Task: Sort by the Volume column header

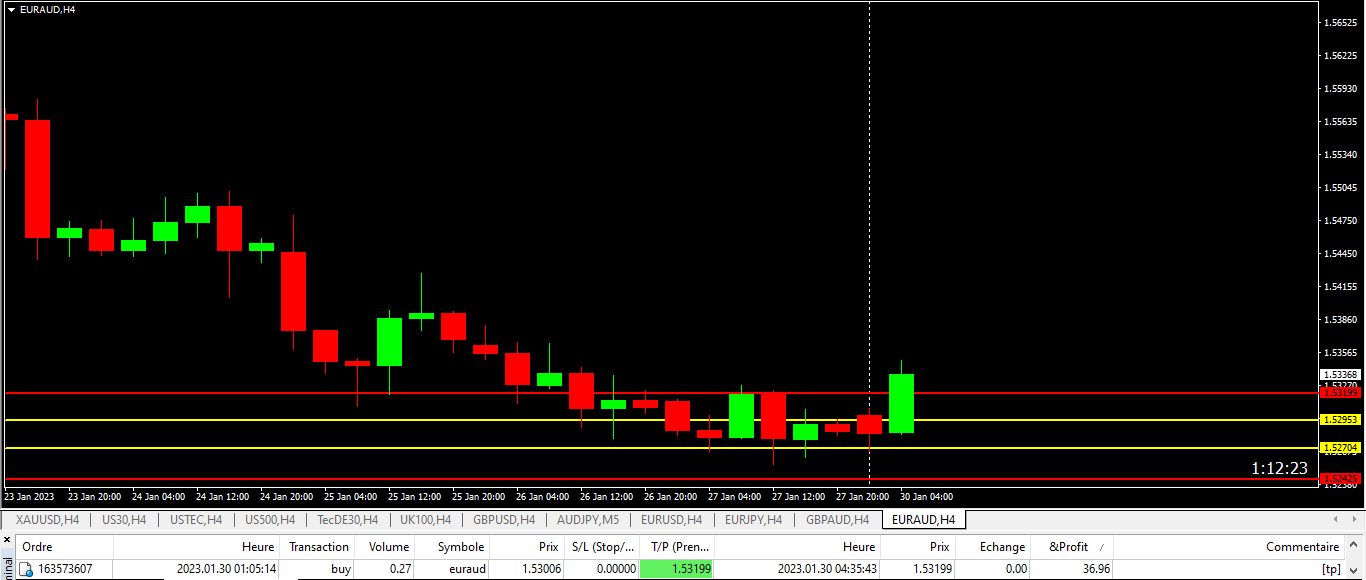Action: 388,547
